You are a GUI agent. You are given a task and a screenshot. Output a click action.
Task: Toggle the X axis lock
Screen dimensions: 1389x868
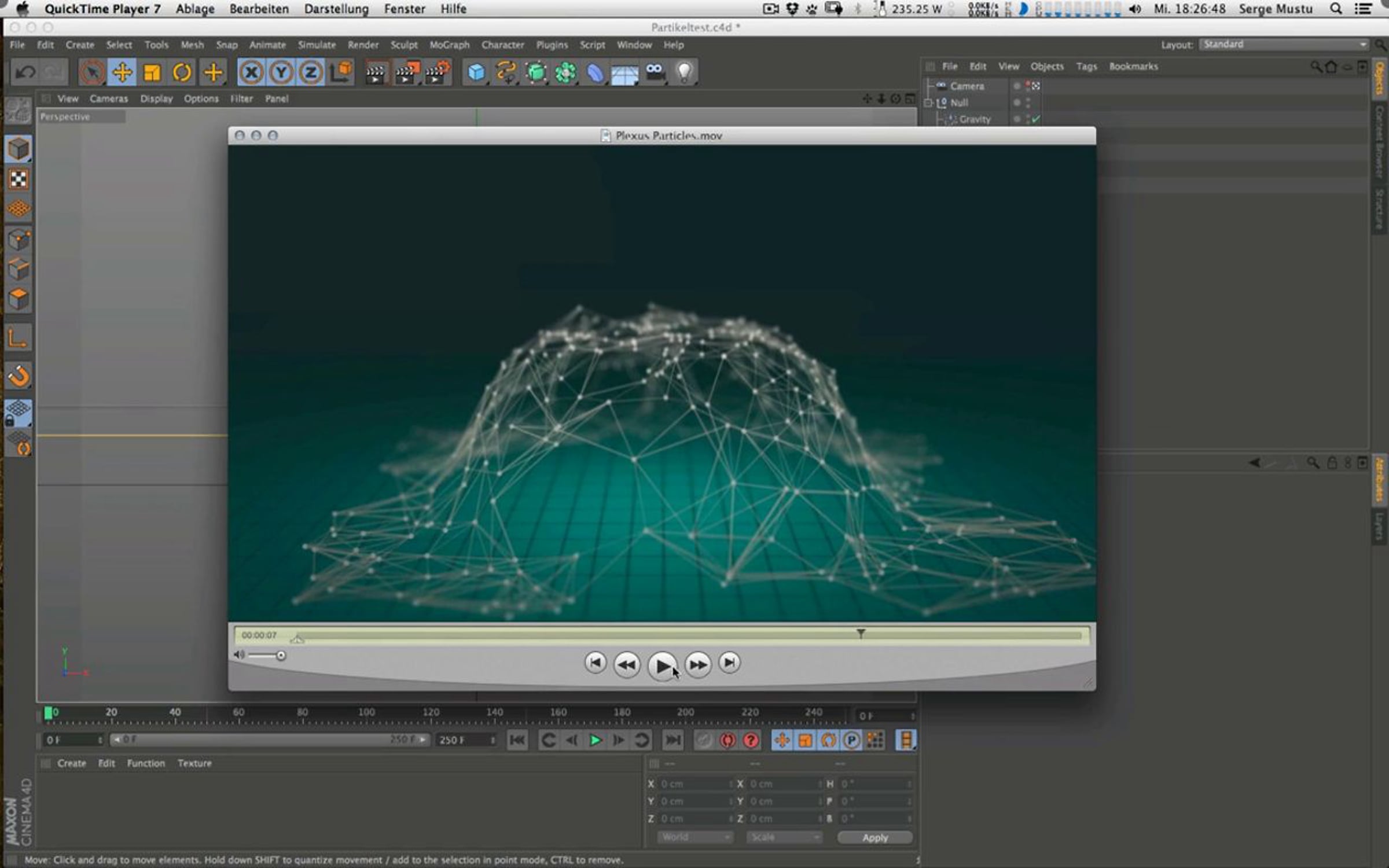pyautogui.click(x=251, y=73)
